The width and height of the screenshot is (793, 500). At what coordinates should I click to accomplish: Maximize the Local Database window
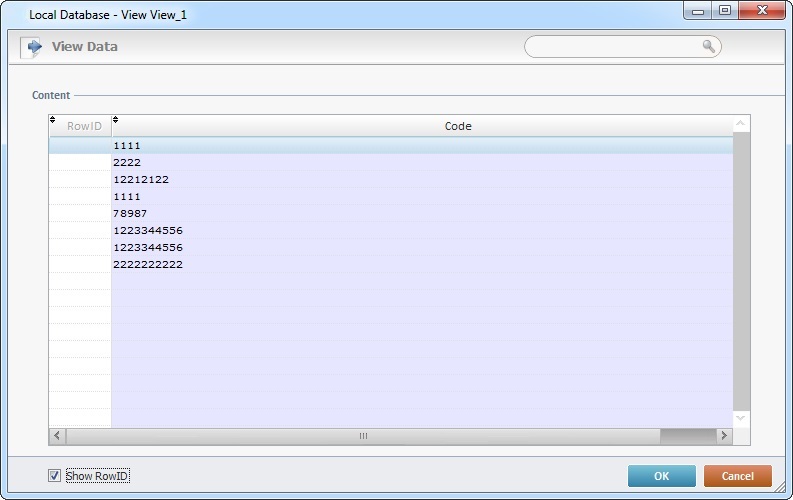click(724, 10)
